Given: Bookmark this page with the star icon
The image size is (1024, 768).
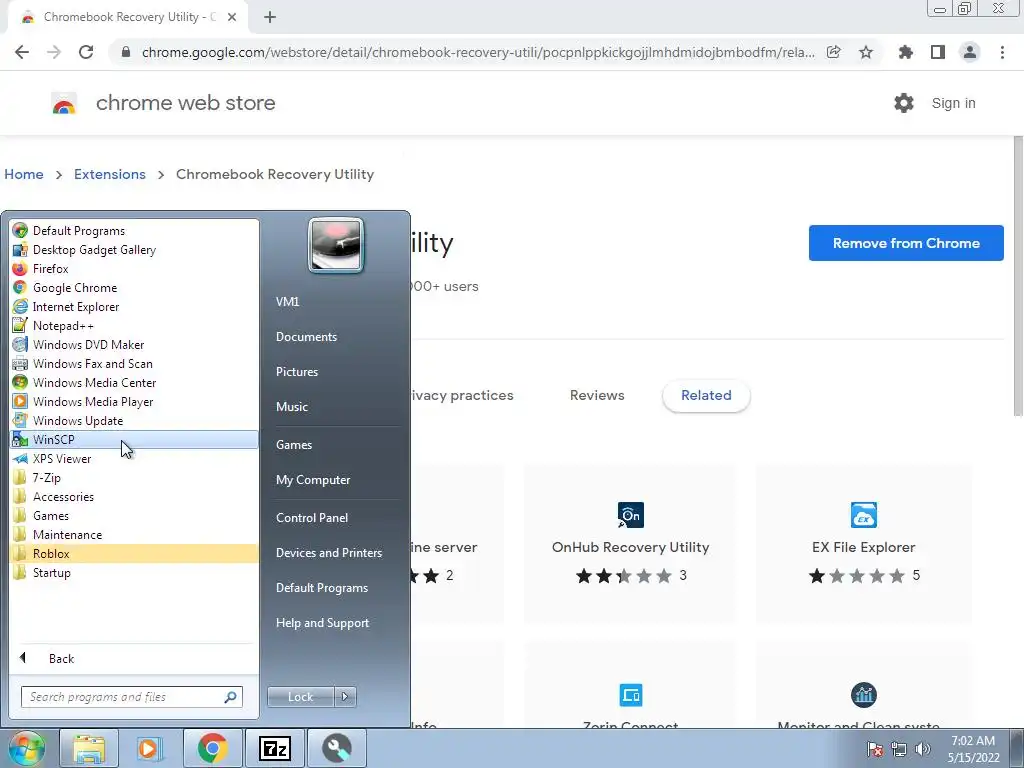Looking at the screenshot, I should tap(866, 52).
